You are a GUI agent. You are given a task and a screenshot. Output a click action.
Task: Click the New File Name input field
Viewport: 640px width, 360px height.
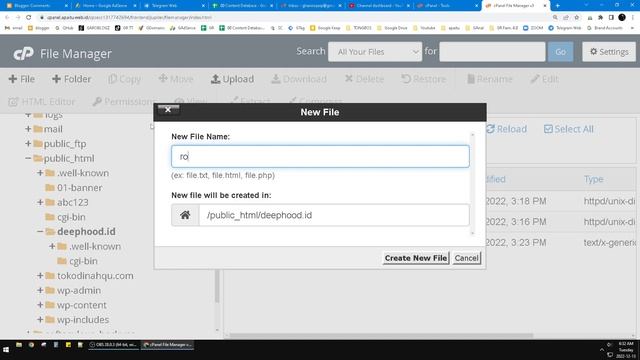[320, 156]
